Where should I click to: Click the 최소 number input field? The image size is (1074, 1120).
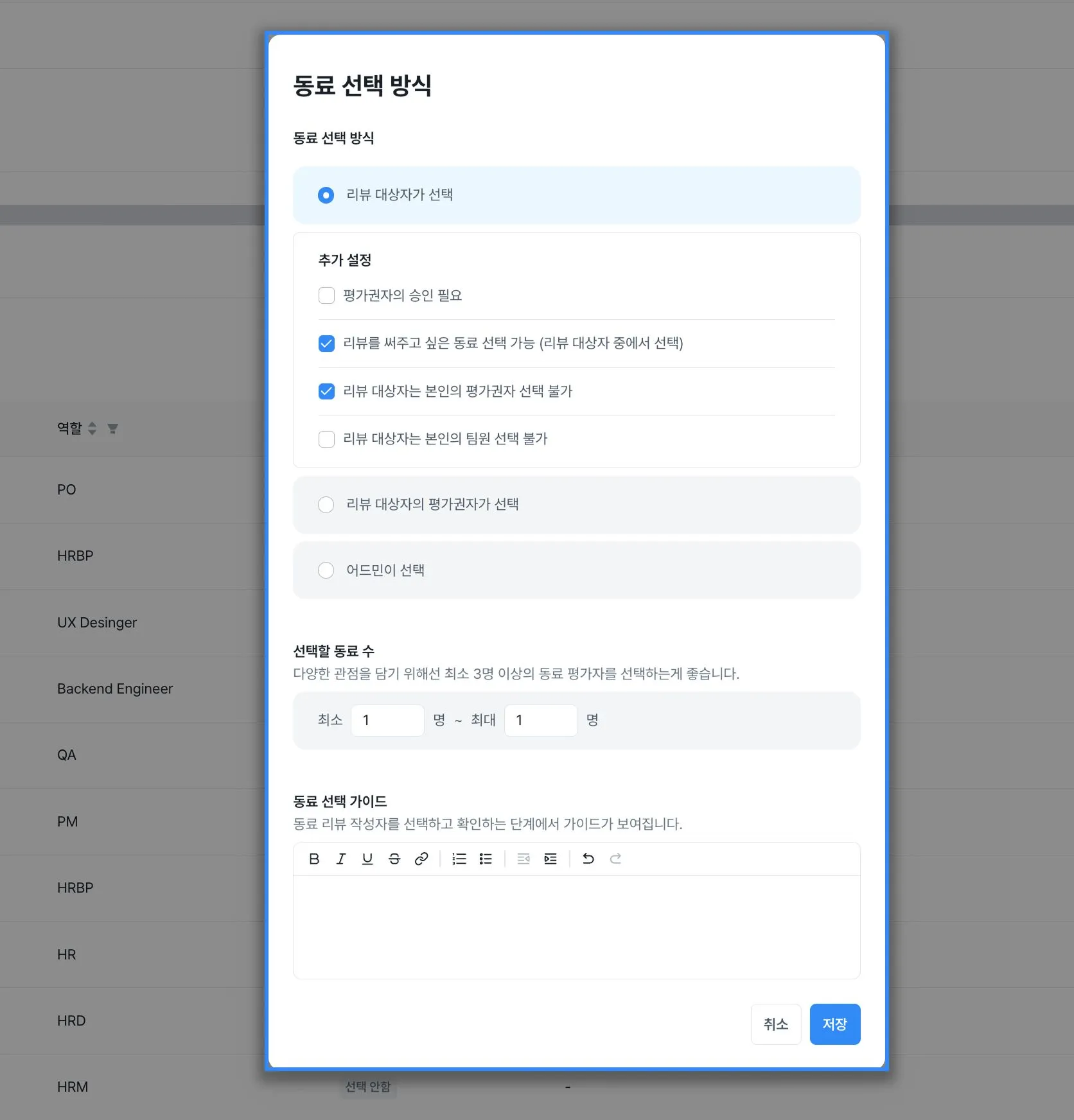[387, 721]
